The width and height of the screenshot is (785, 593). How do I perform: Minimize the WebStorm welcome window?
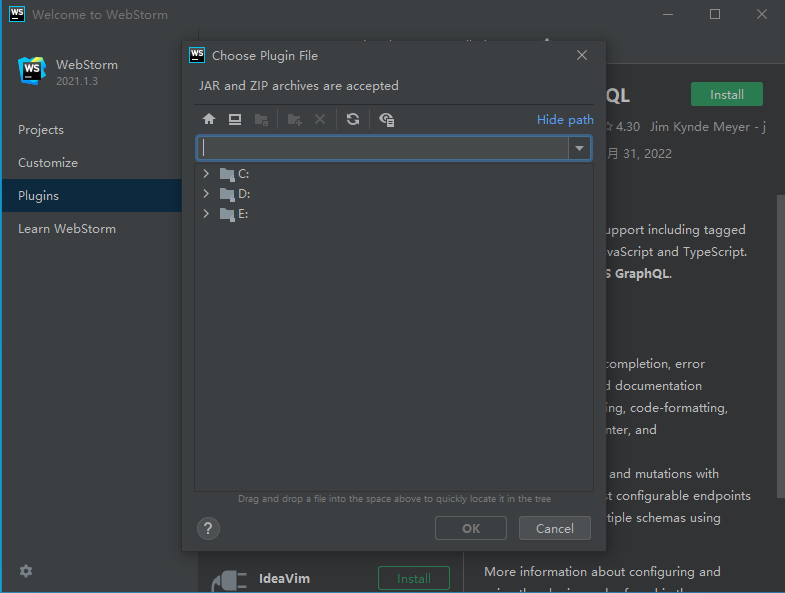[x=668, y=14]
